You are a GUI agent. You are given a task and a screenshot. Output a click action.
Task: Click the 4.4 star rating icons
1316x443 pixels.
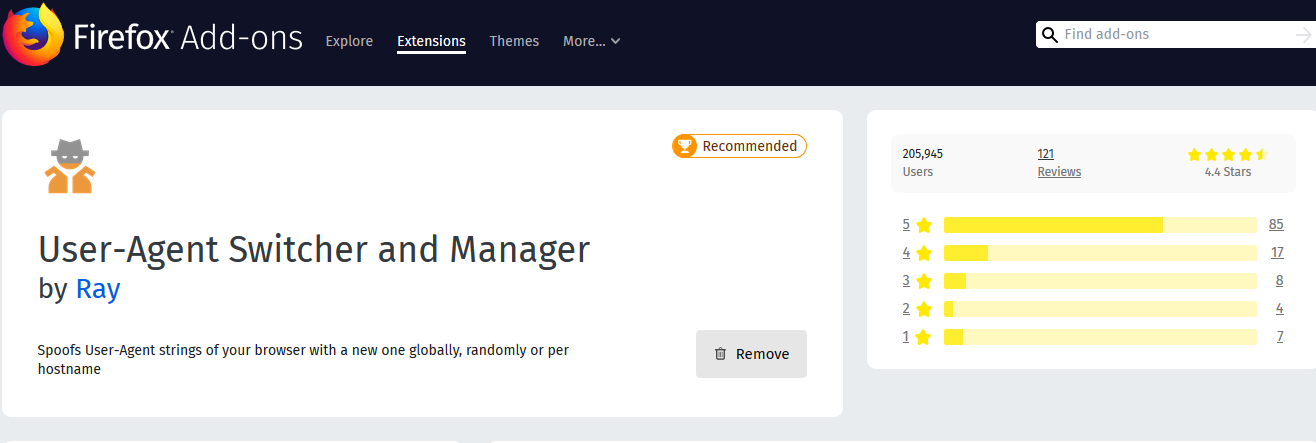point(1227,154)
